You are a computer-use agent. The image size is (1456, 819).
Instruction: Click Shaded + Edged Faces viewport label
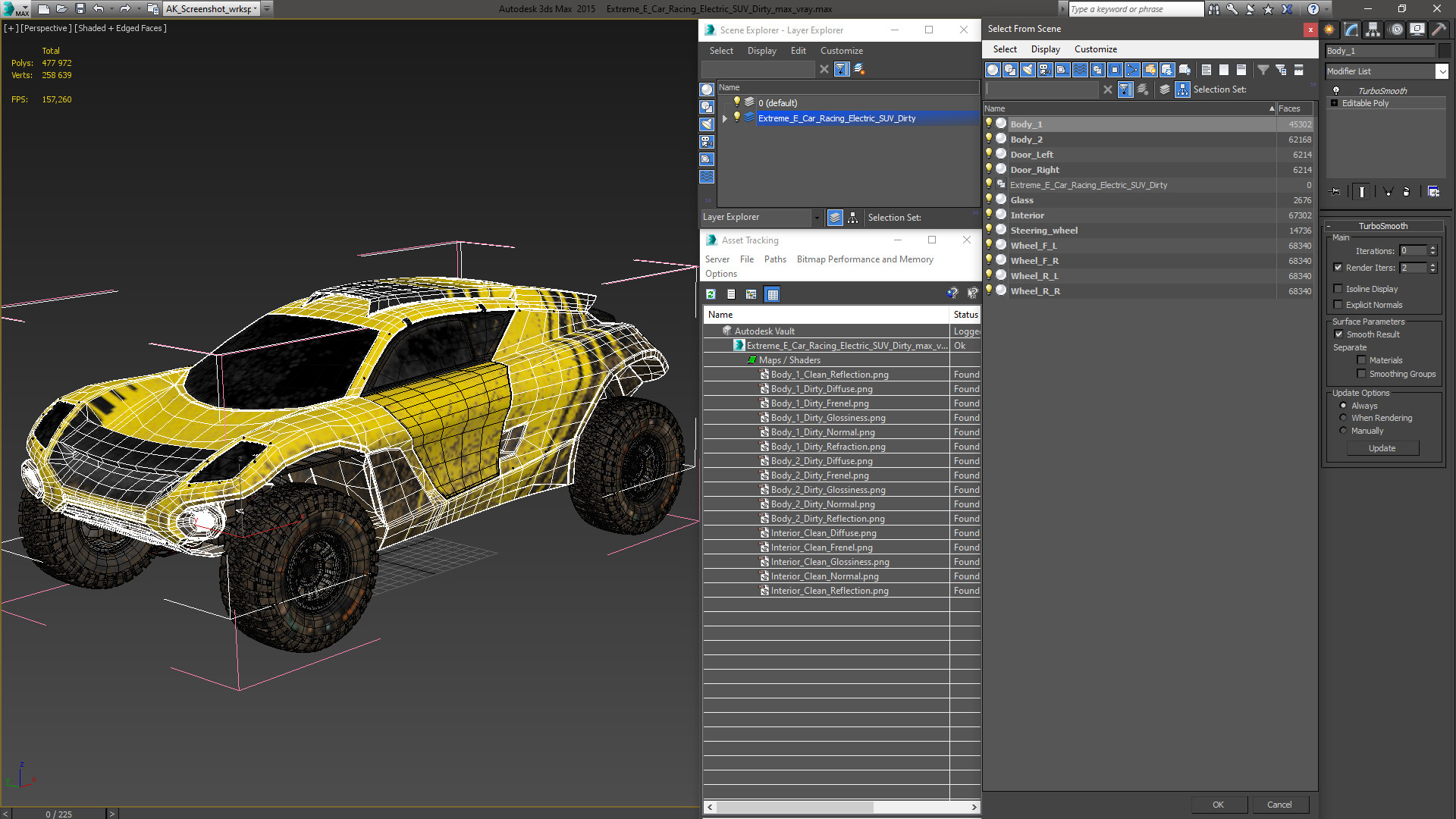click(121, 28)
